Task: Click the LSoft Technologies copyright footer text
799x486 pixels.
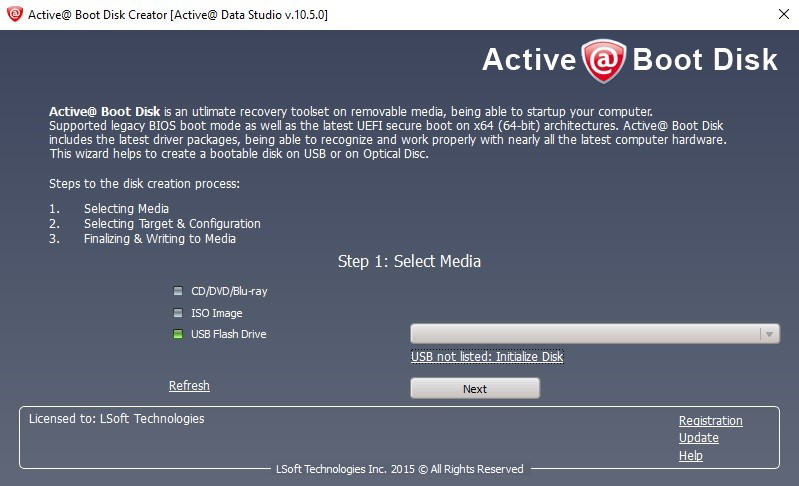Action: click(399, 469)
